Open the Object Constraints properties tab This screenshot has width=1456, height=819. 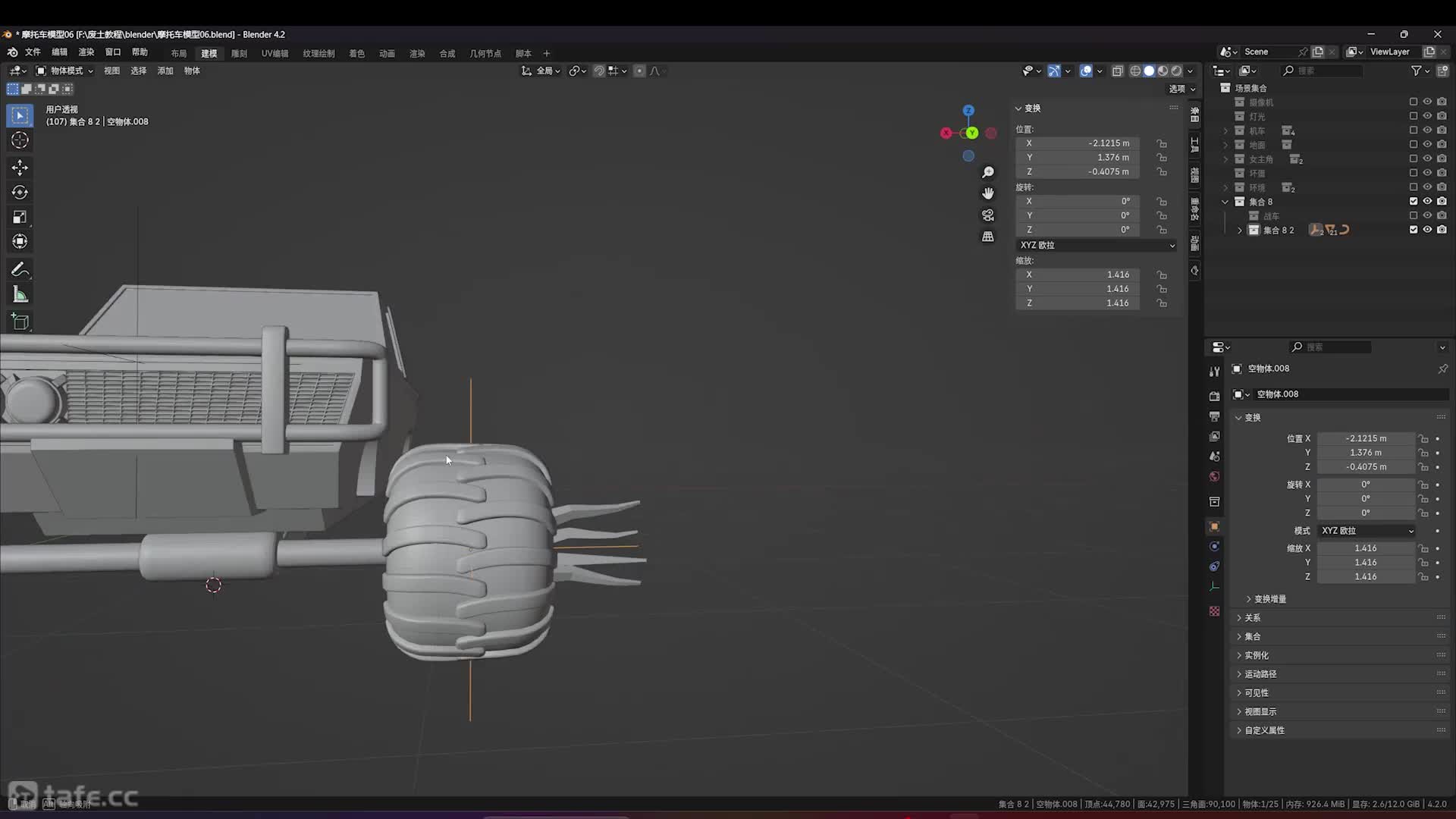[x=1214, y=566]
